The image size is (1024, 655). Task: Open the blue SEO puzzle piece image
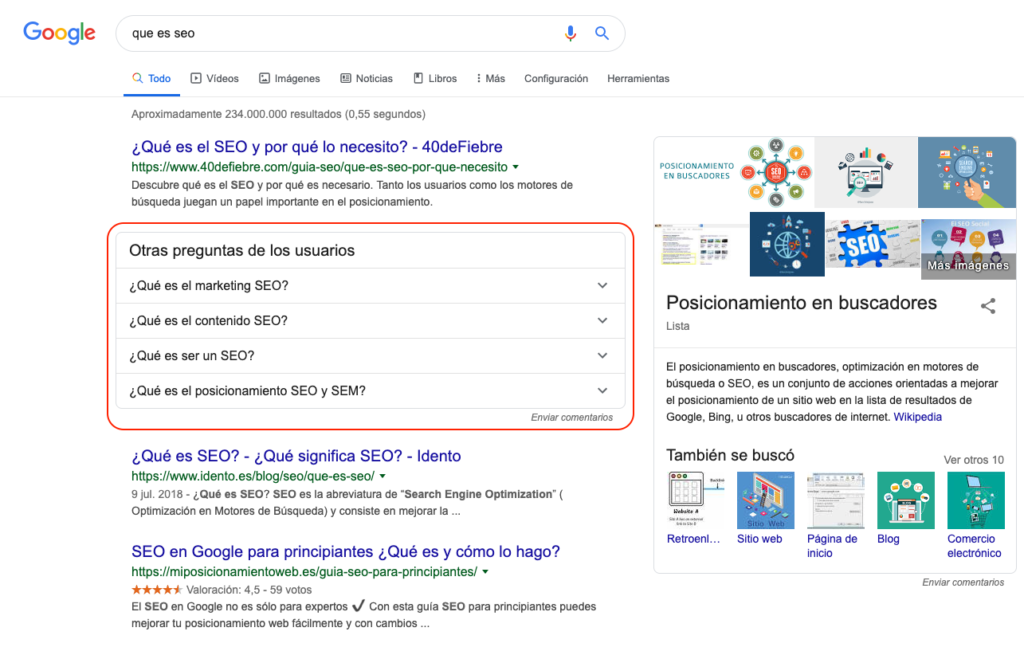(873, 245)
